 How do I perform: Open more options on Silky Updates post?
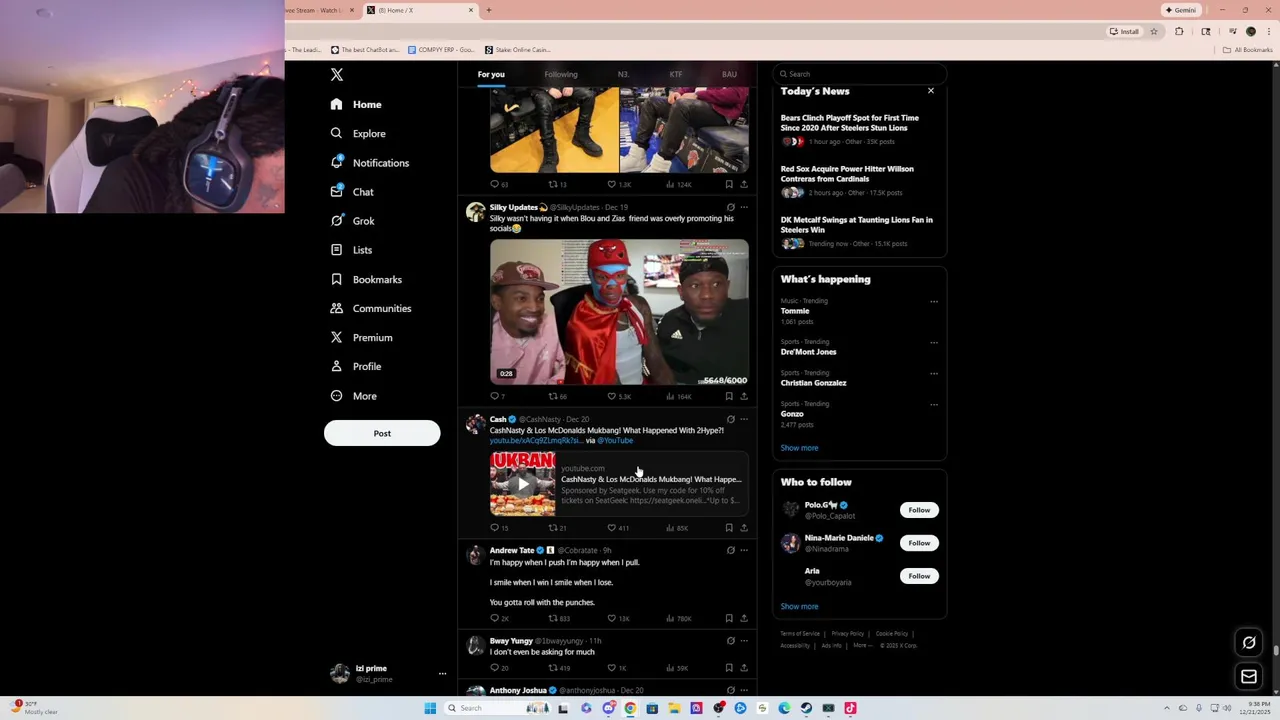(x=743, y=207)
